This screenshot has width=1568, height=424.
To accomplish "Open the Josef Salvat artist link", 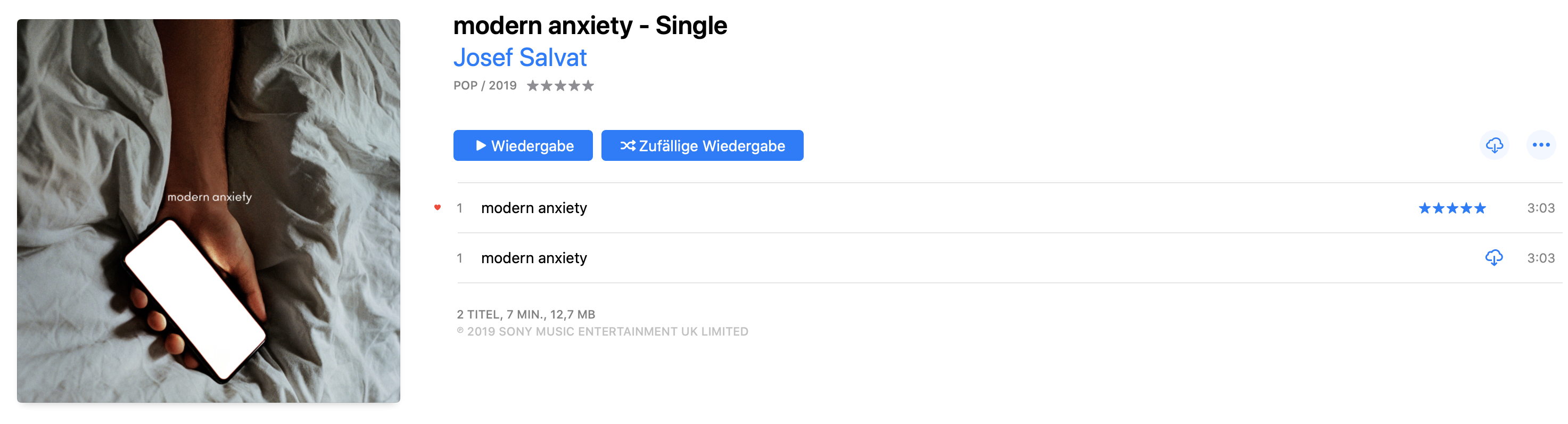I will 520,58.
